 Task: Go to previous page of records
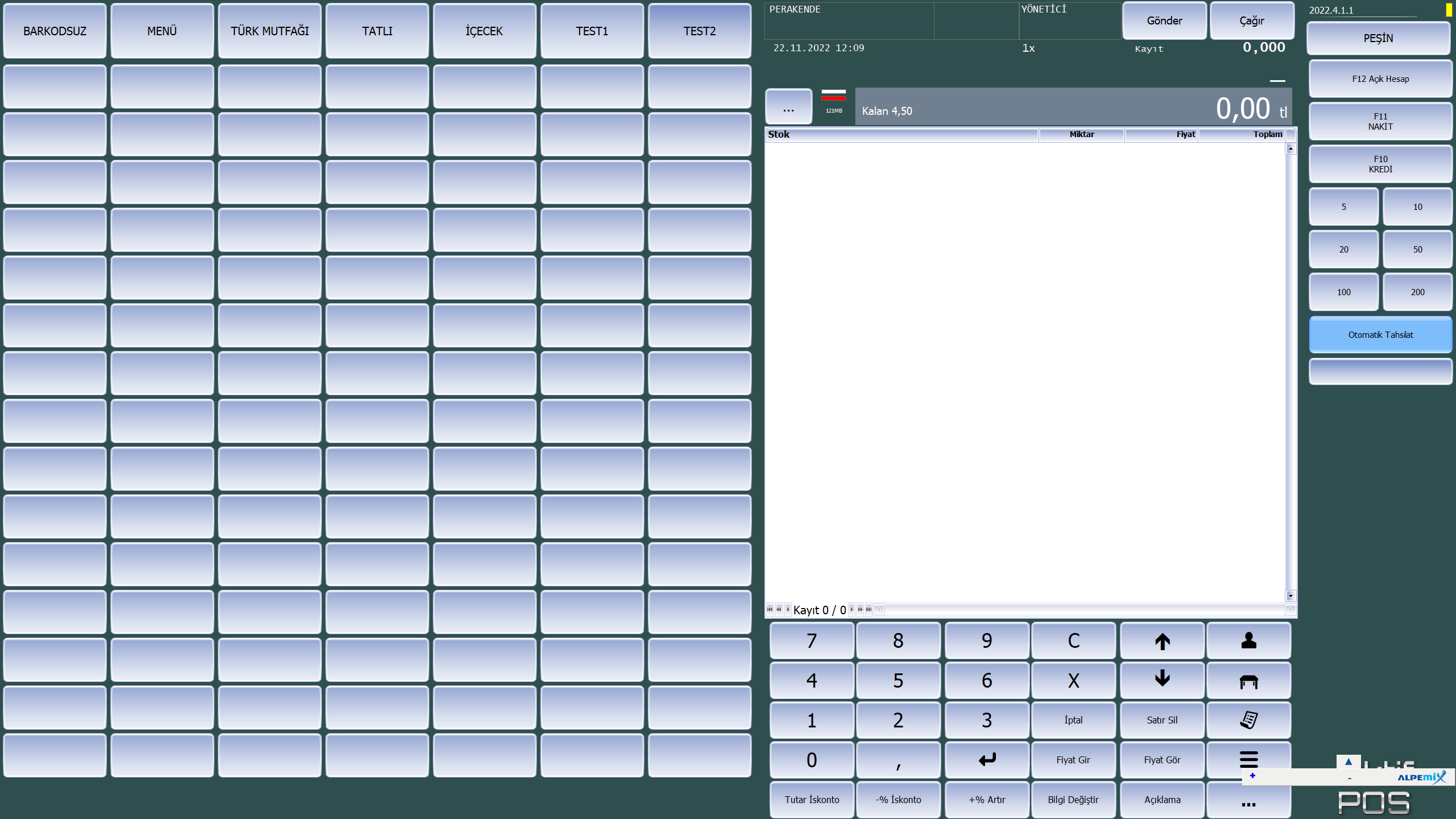[x=779, y=609]
